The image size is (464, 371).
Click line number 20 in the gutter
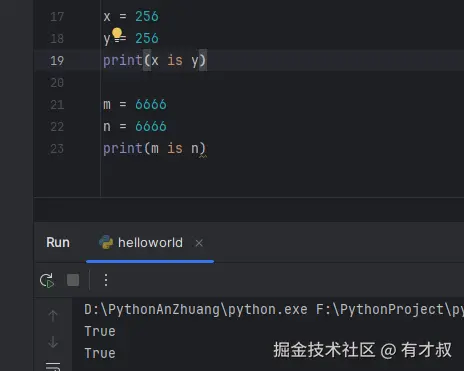point(57,83)
